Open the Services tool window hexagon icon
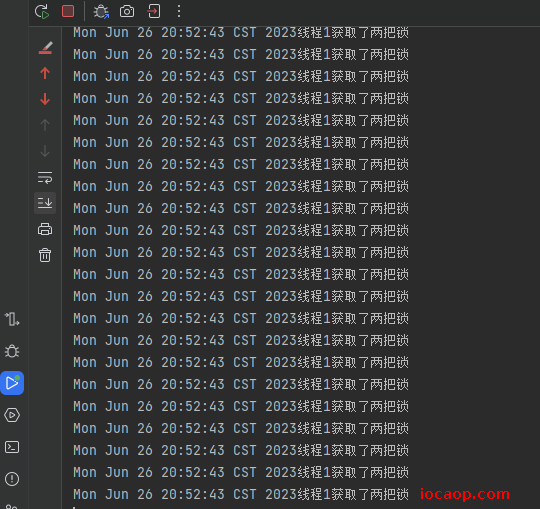This screenshot has width=540, height=509. 12,415
